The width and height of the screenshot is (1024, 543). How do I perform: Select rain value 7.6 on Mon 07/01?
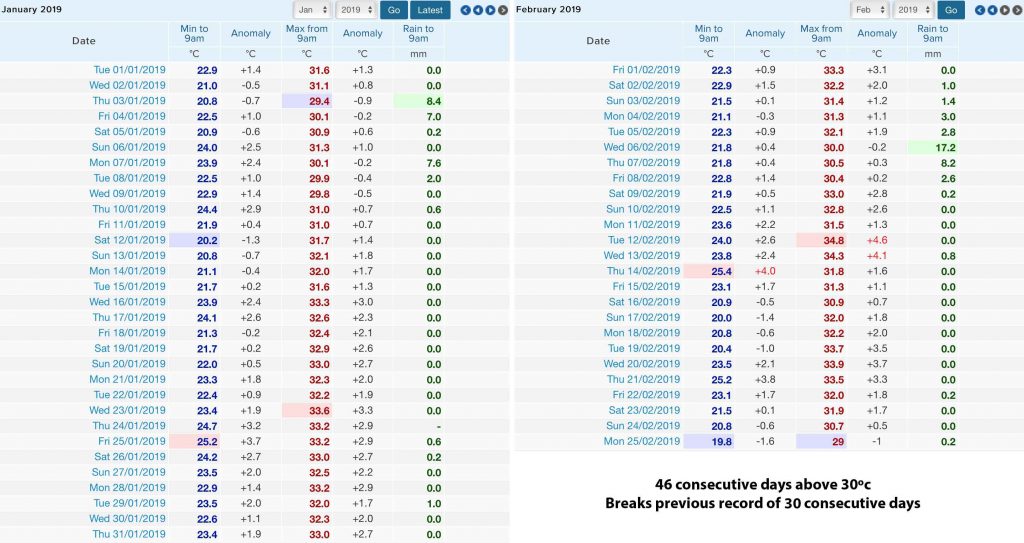pos(434,163)
